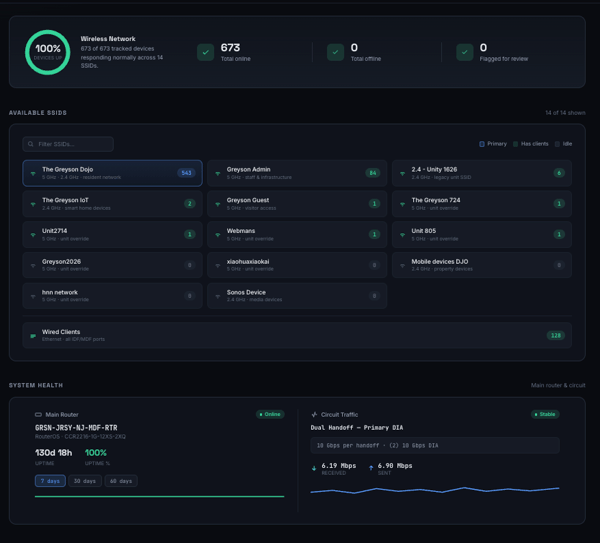Click the idle wifi icon beside Sonos Device

[218, 296]
